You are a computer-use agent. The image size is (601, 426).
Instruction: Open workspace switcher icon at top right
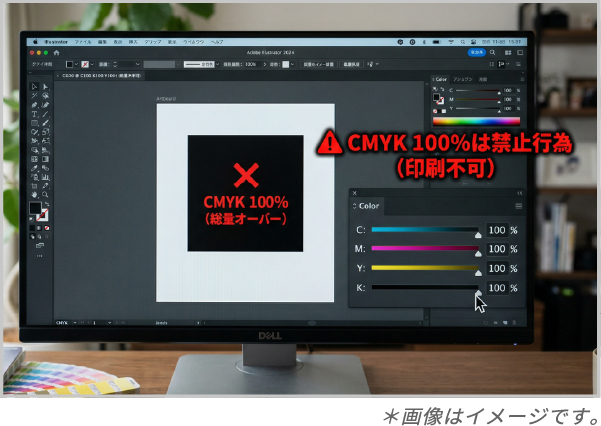point(520,53)
